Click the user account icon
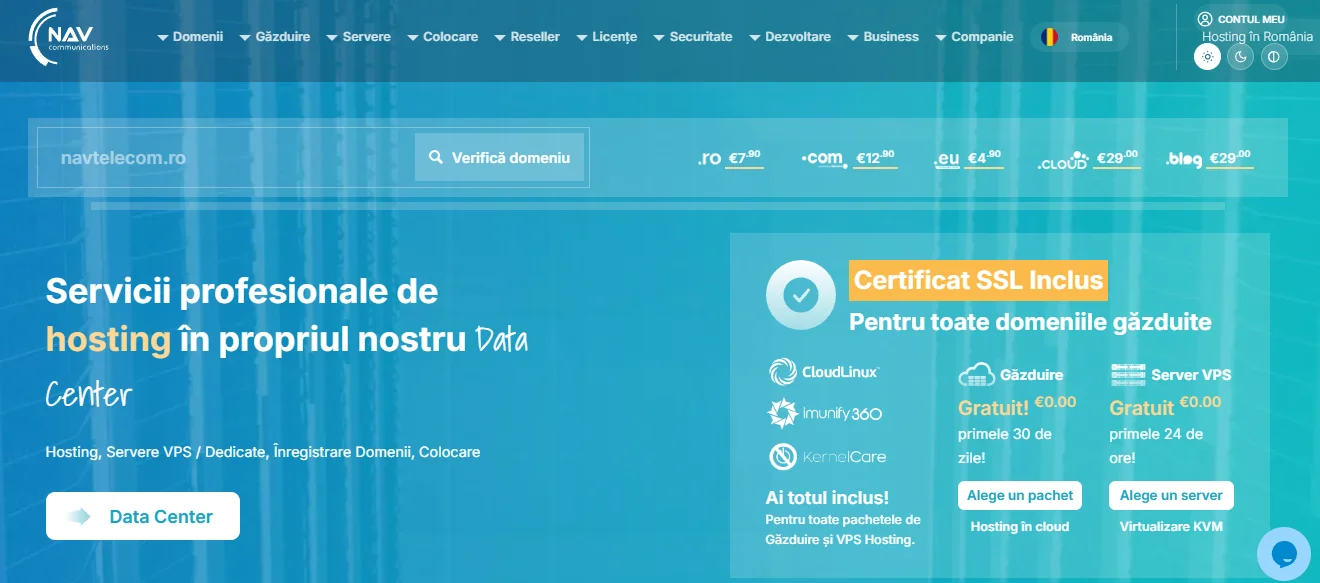1320x583 pixels. click(x=1205, y=19)
